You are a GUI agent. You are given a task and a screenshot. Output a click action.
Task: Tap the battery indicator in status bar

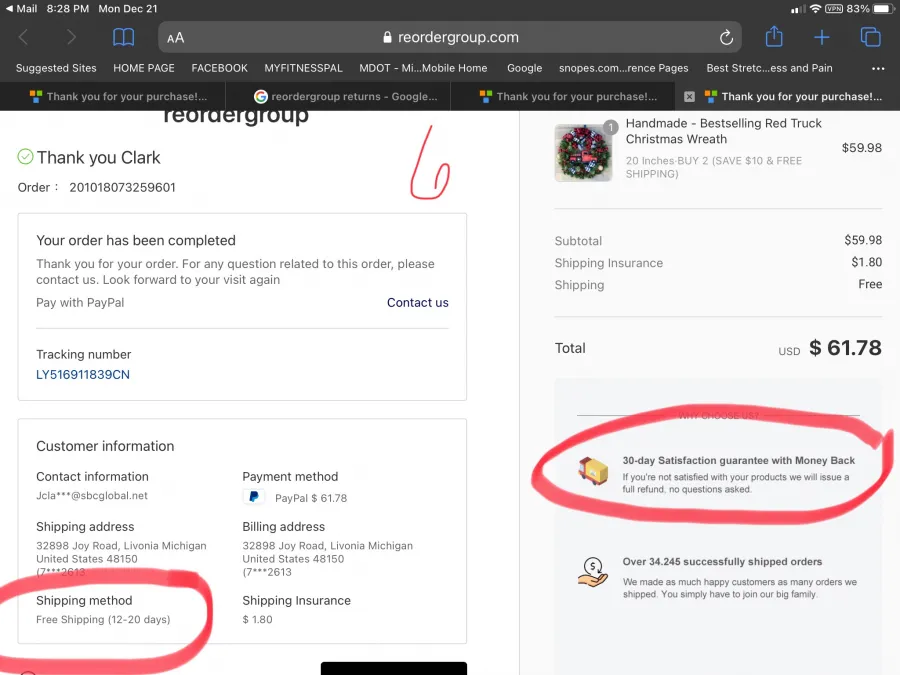[x=881, y=9]
